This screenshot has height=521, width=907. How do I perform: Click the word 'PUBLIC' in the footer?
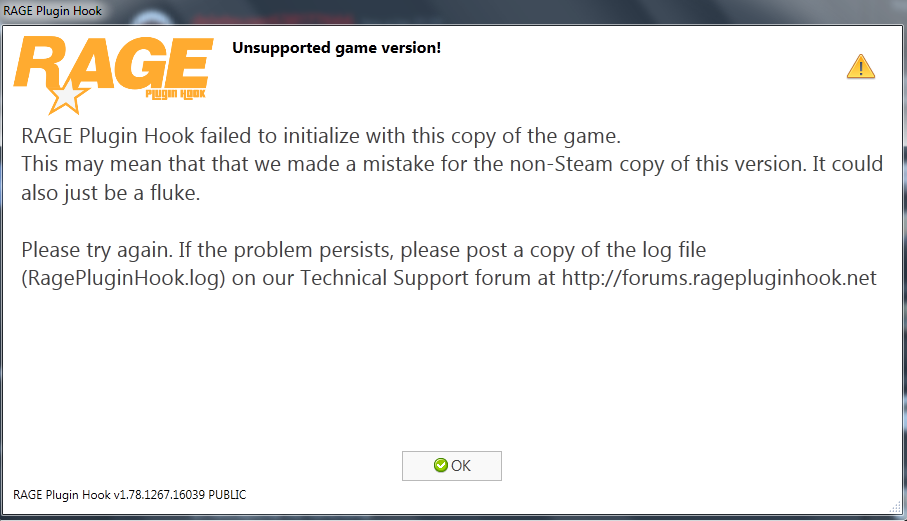coord(225,495)
